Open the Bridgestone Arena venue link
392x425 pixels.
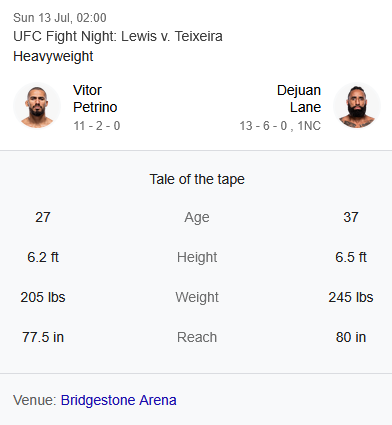(x=118, y=400)
